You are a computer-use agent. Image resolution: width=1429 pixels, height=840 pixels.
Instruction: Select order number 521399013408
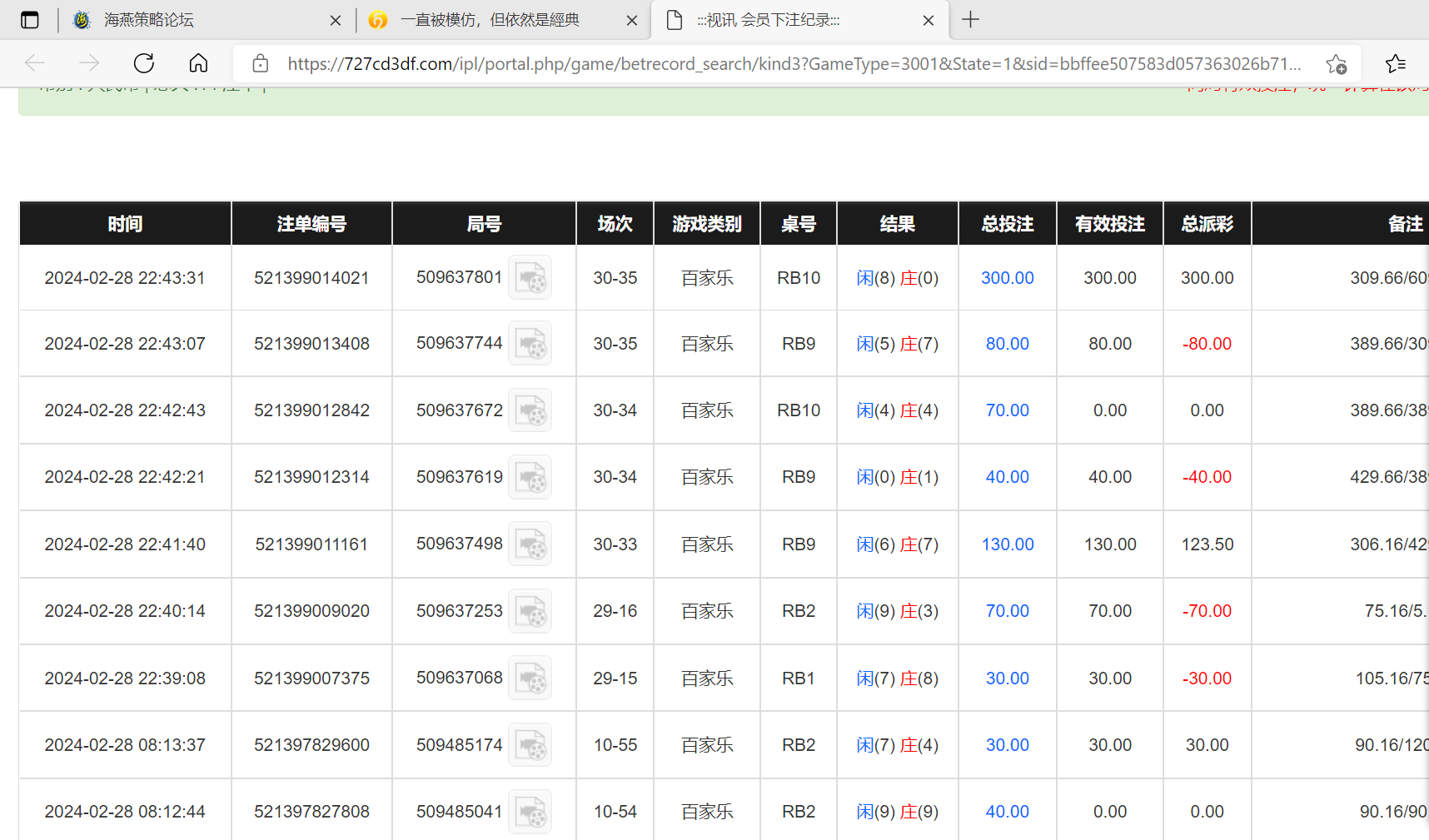pyautogui.click(x=311, y=344)
